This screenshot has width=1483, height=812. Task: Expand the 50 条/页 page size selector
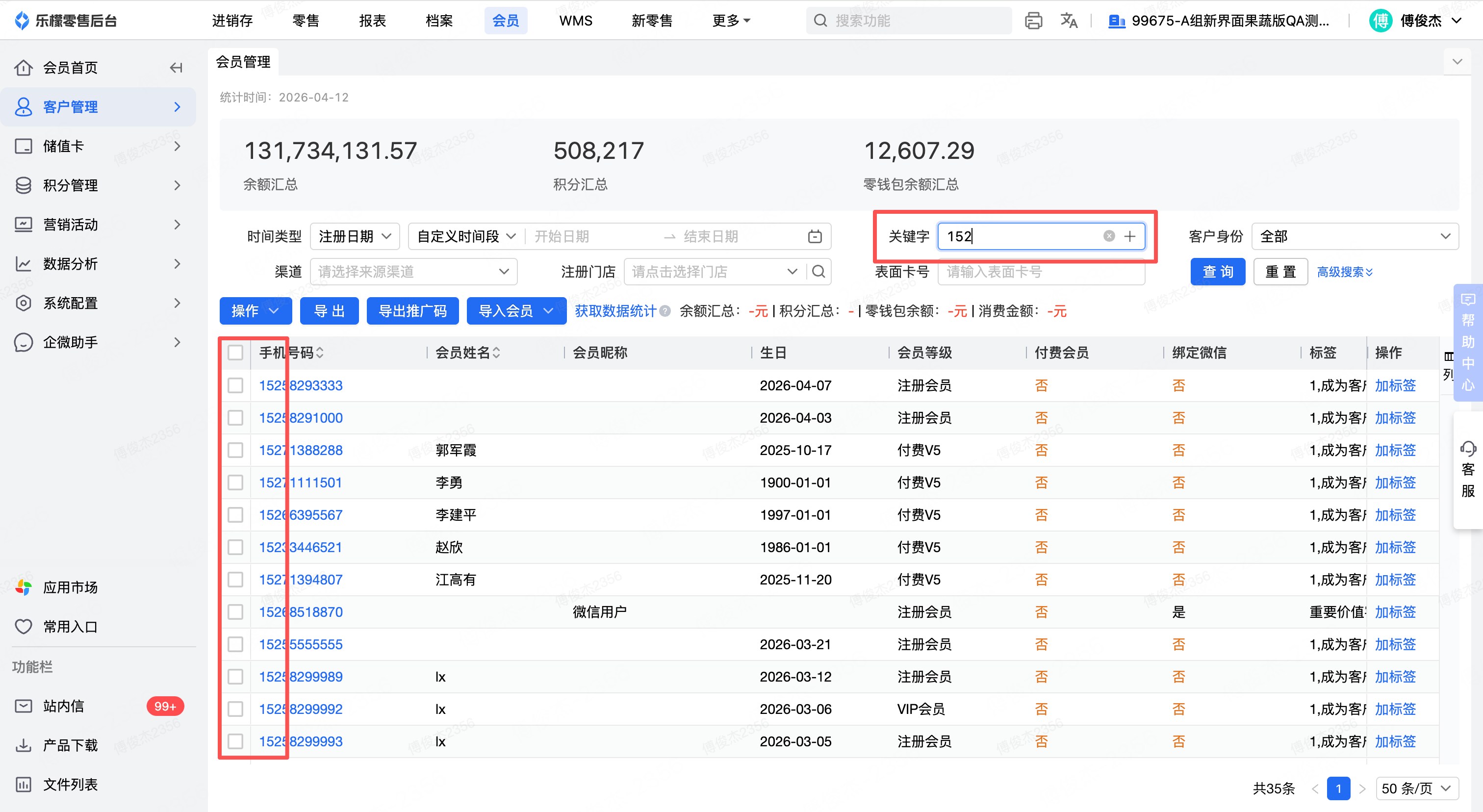[1416, 788]
